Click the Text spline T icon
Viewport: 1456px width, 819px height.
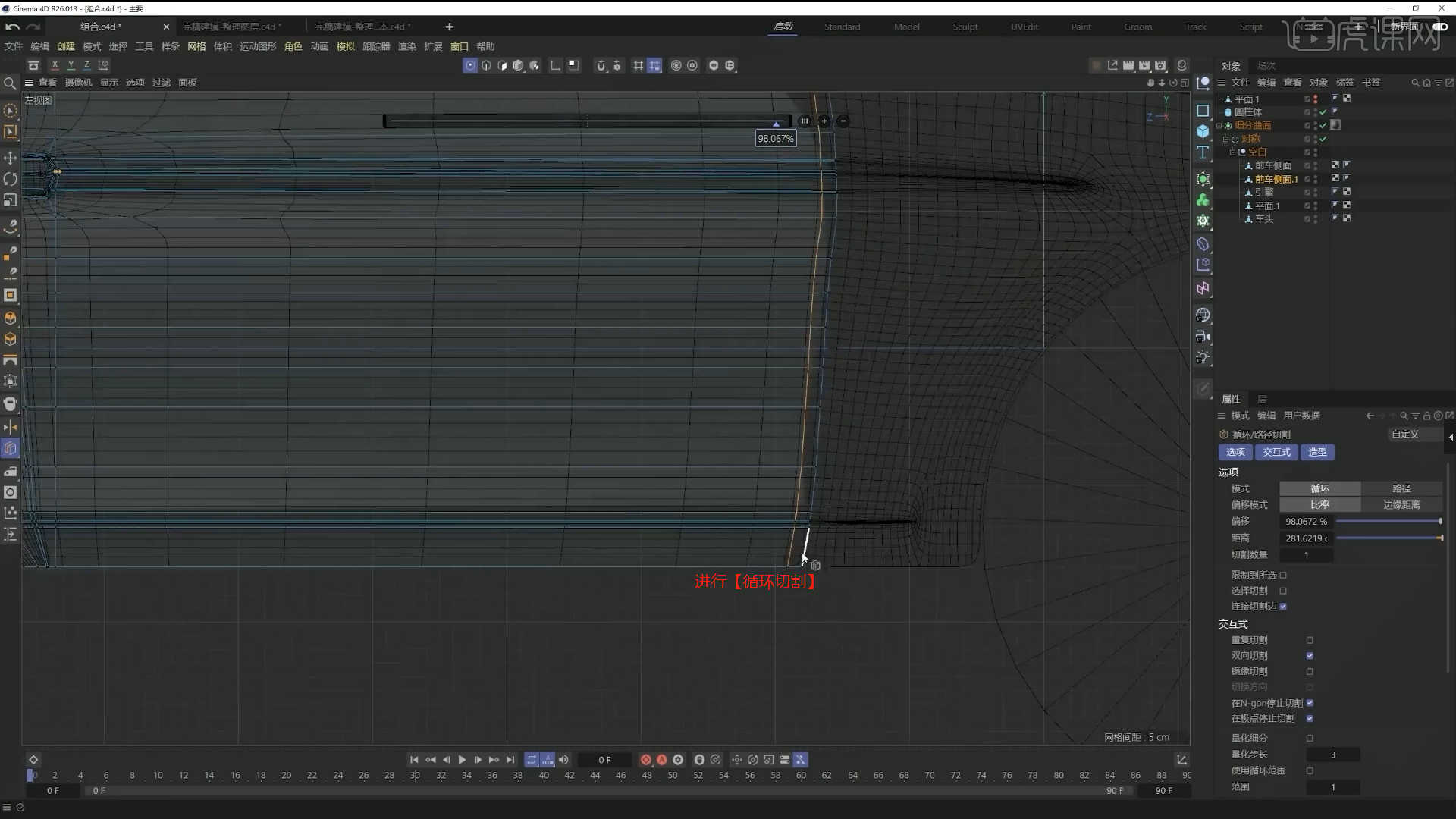[x=1203, y=152]
